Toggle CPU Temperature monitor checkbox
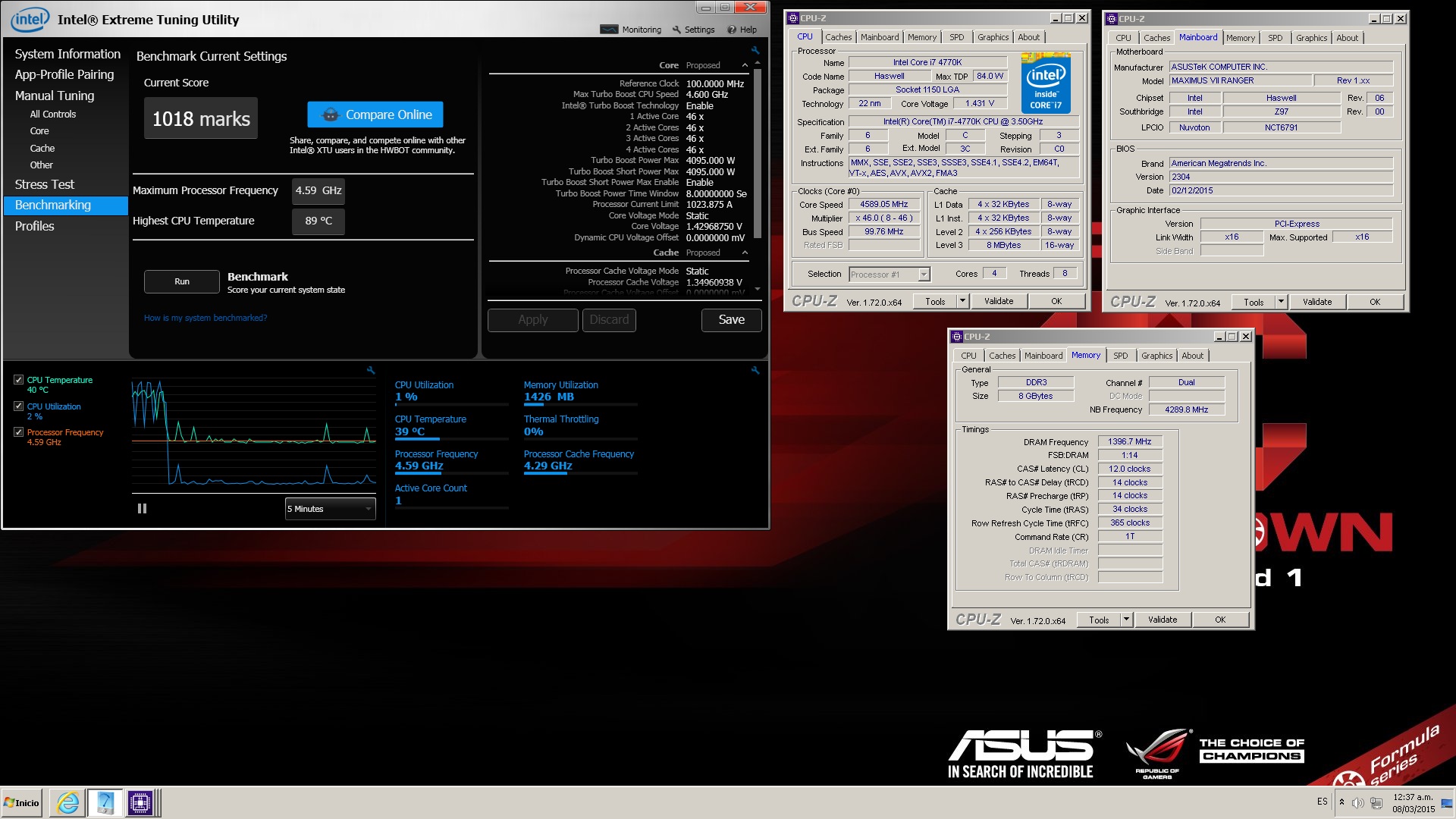The width and height of the screenshot is (1456, 819). [x=19, y=380]
